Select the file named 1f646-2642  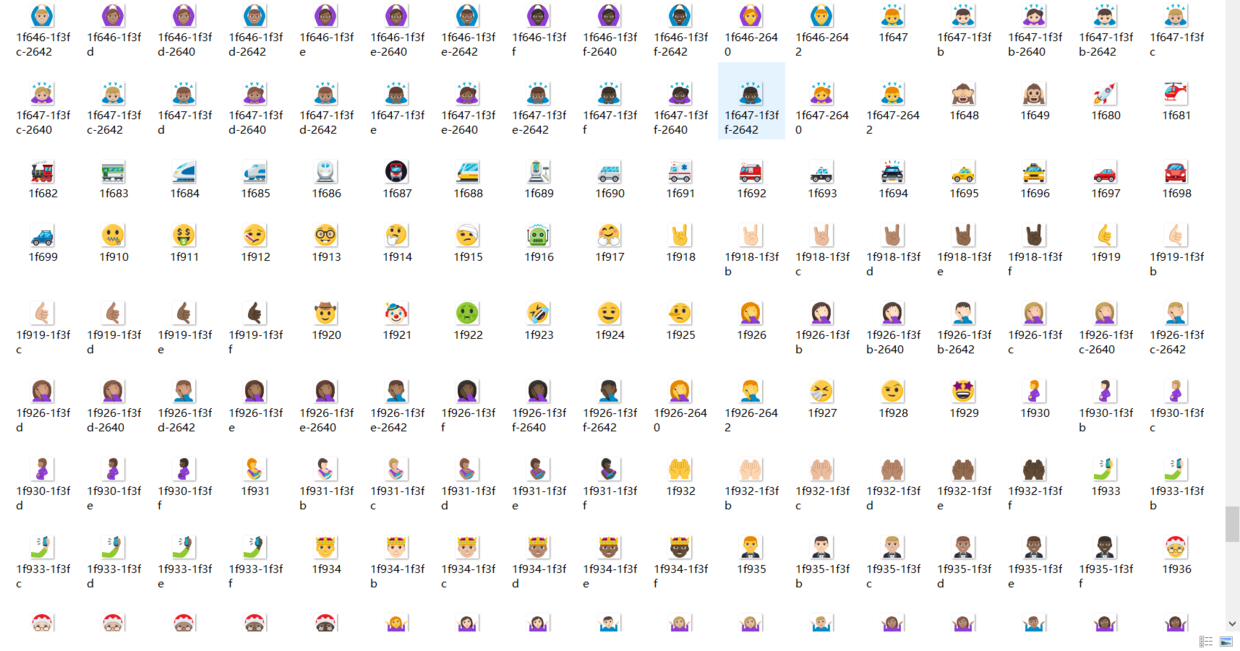822,31
